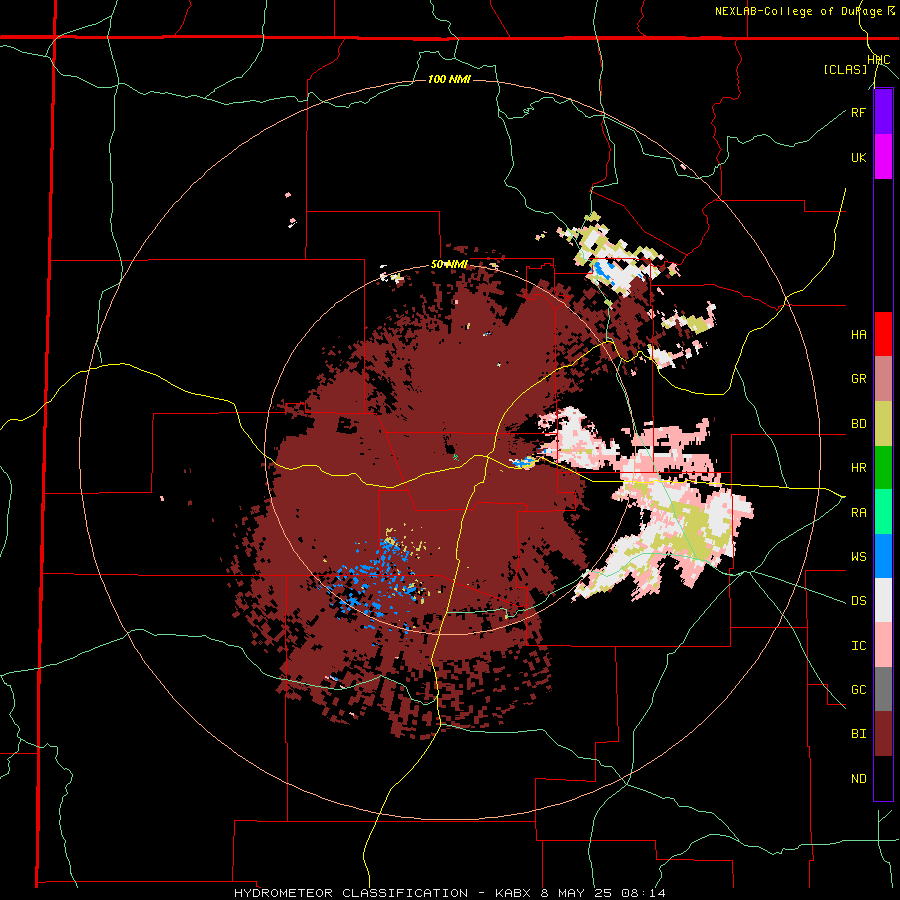Click the DS legend label
This screenshot has height=900, width=900.
(858, 601)
